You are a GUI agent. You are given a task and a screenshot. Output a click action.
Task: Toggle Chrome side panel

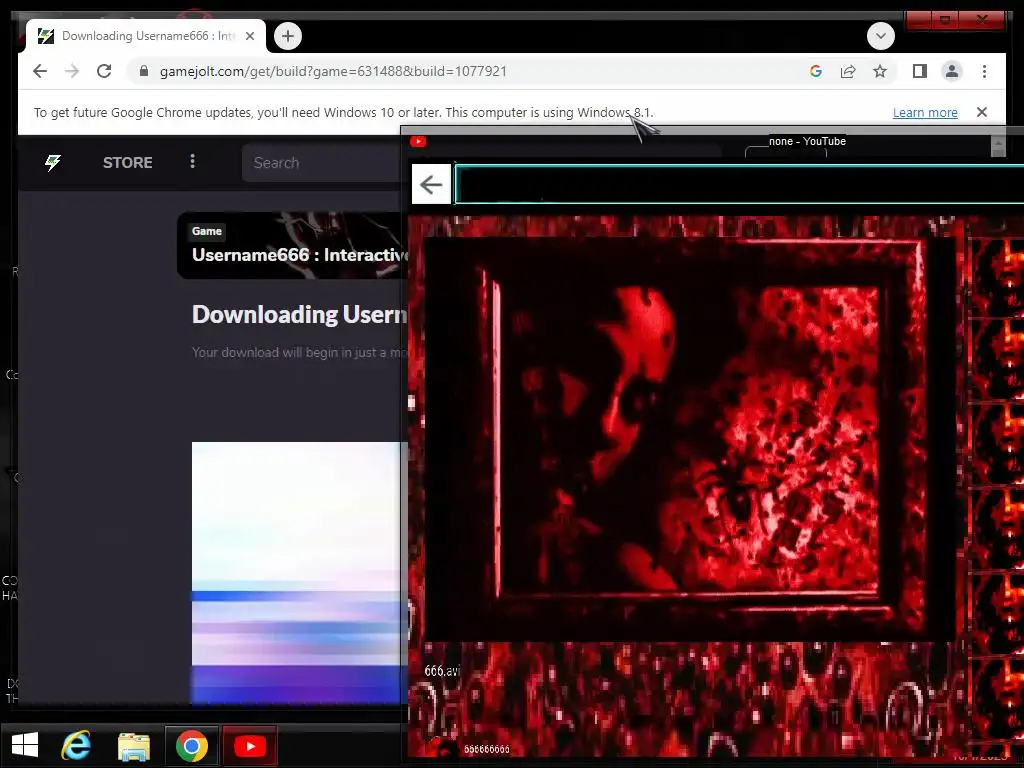click(x=920, y=71)
